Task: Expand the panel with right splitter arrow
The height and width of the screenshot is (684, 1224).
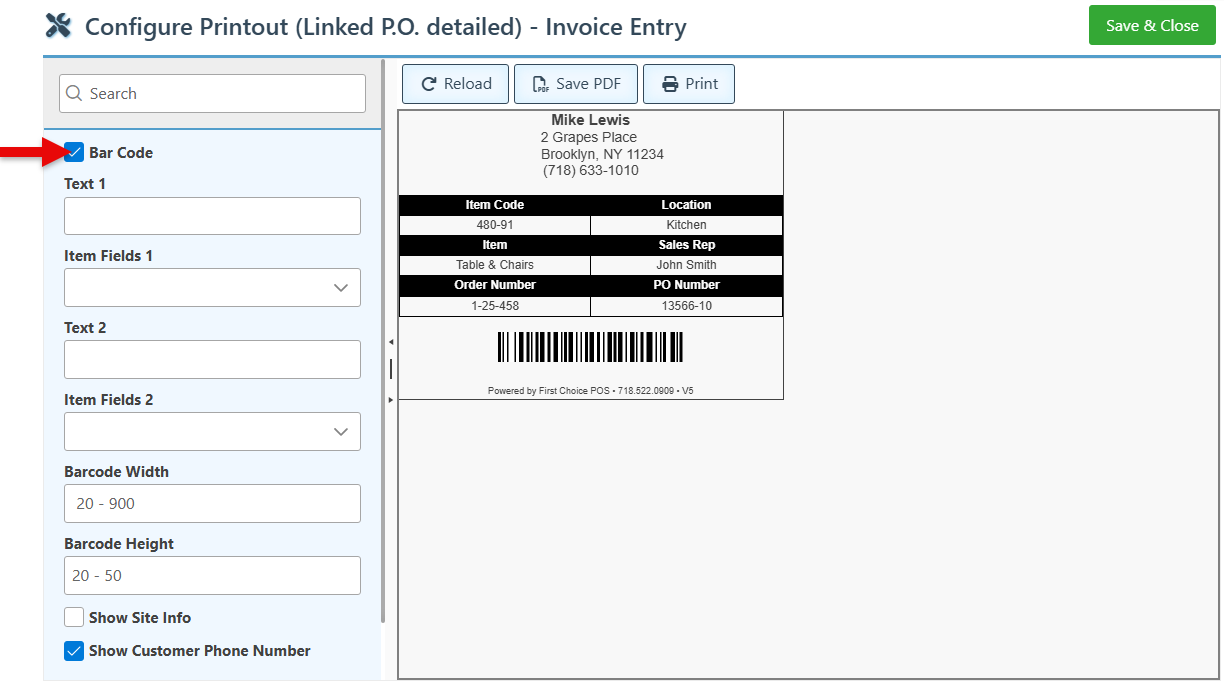Action: 391,400
